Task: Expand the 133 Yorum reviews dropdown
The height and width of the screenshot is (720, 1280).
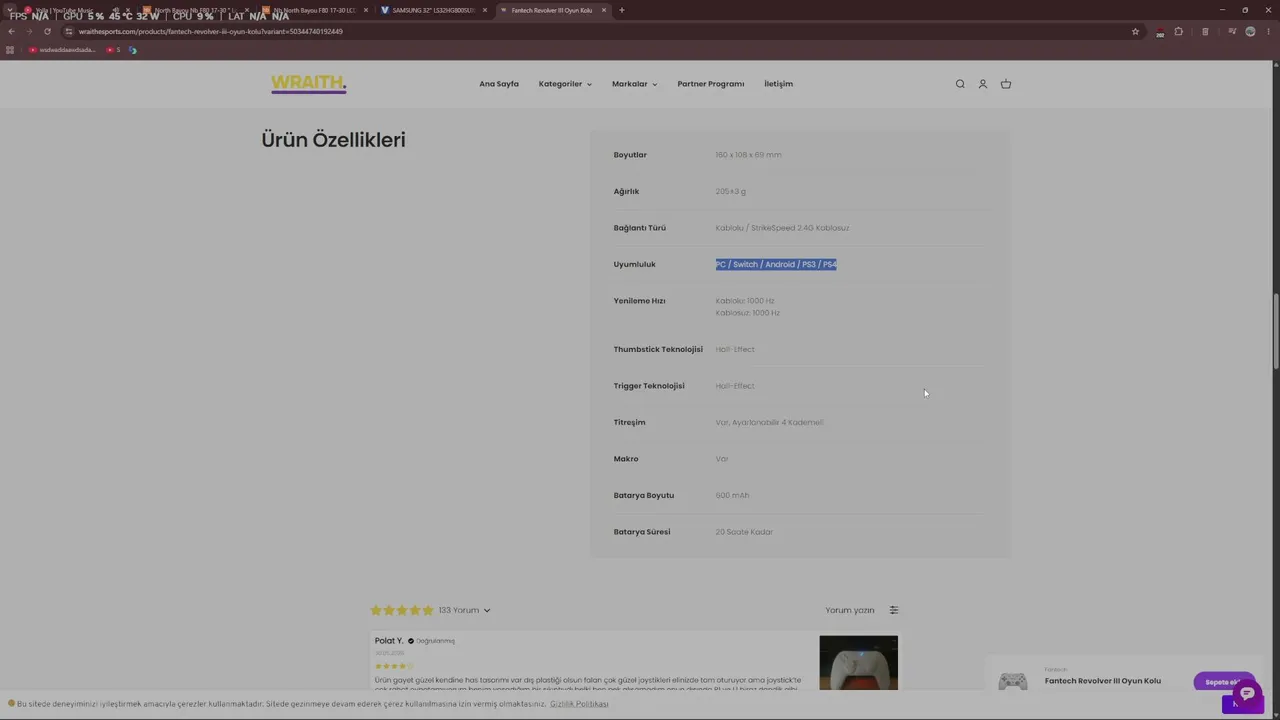Action: tap(464, 610)
